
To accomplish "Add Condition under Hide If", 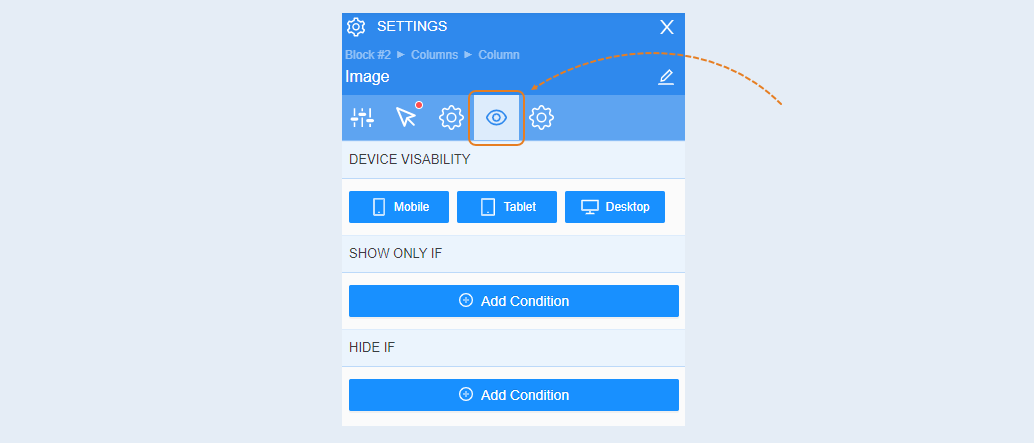I will tap(514, 395).
